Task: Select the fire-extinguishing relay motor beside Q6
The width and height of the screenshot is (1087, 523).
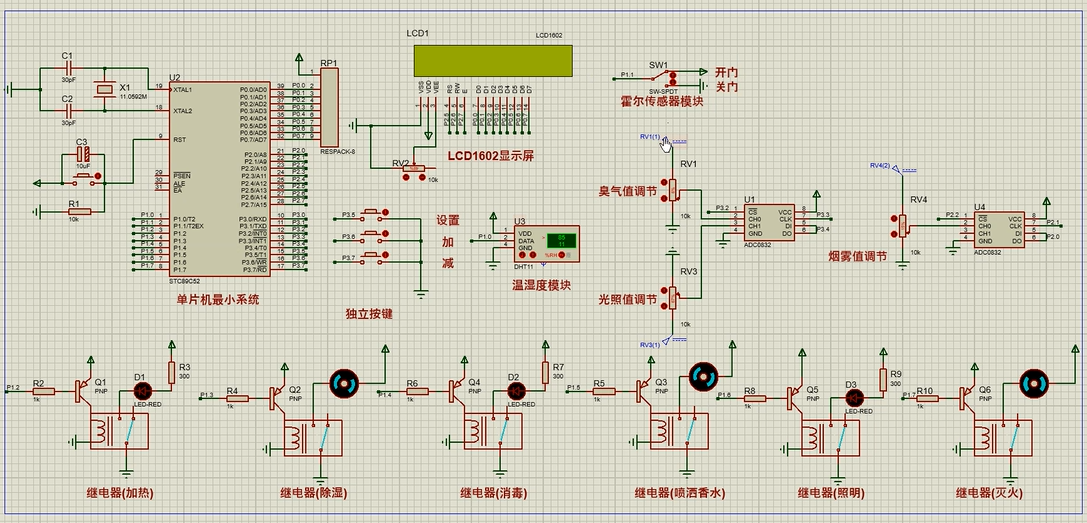Action: click(x=1034, y=383)
